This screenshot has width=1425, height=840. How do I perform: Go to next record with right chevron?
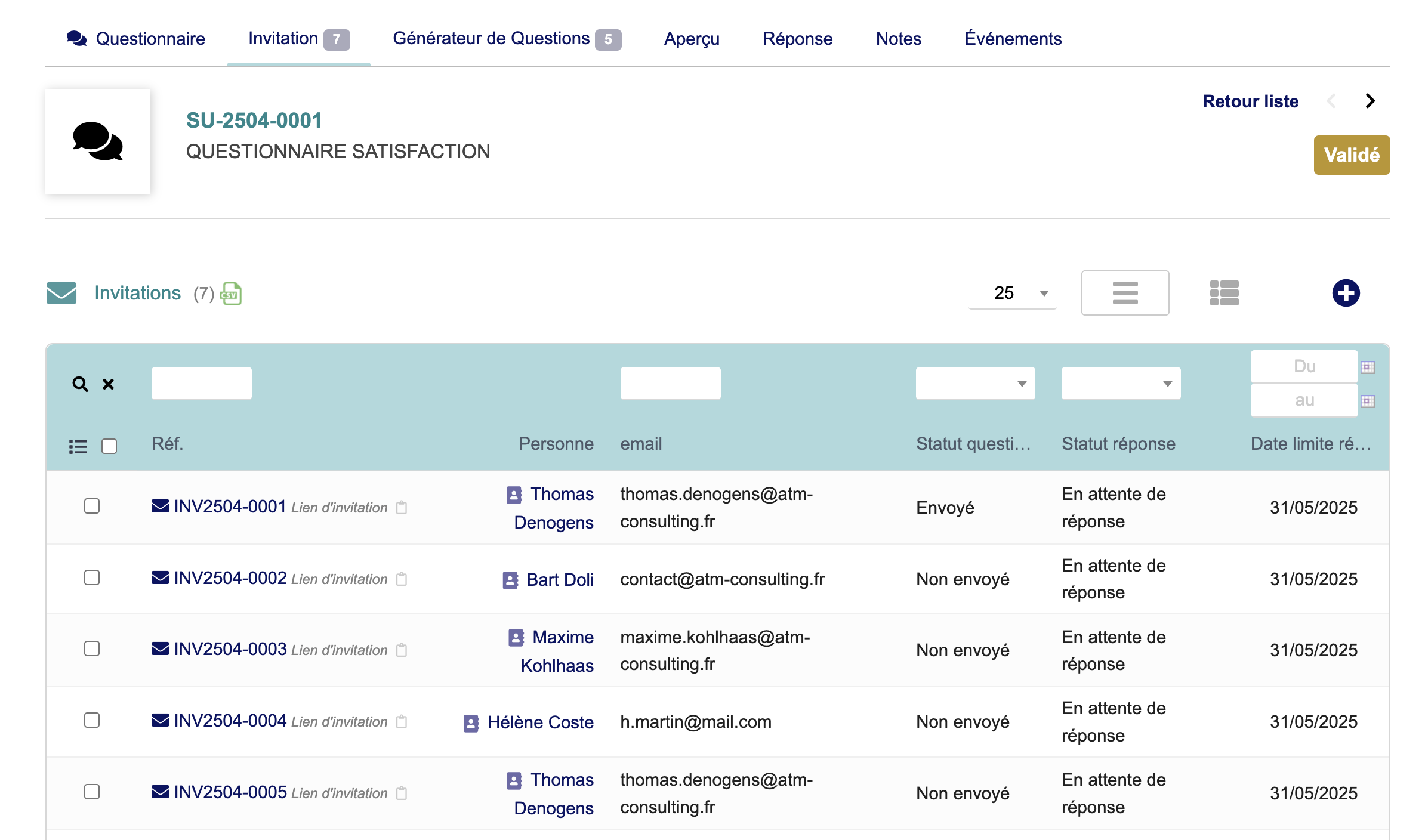pos(1370,101)
